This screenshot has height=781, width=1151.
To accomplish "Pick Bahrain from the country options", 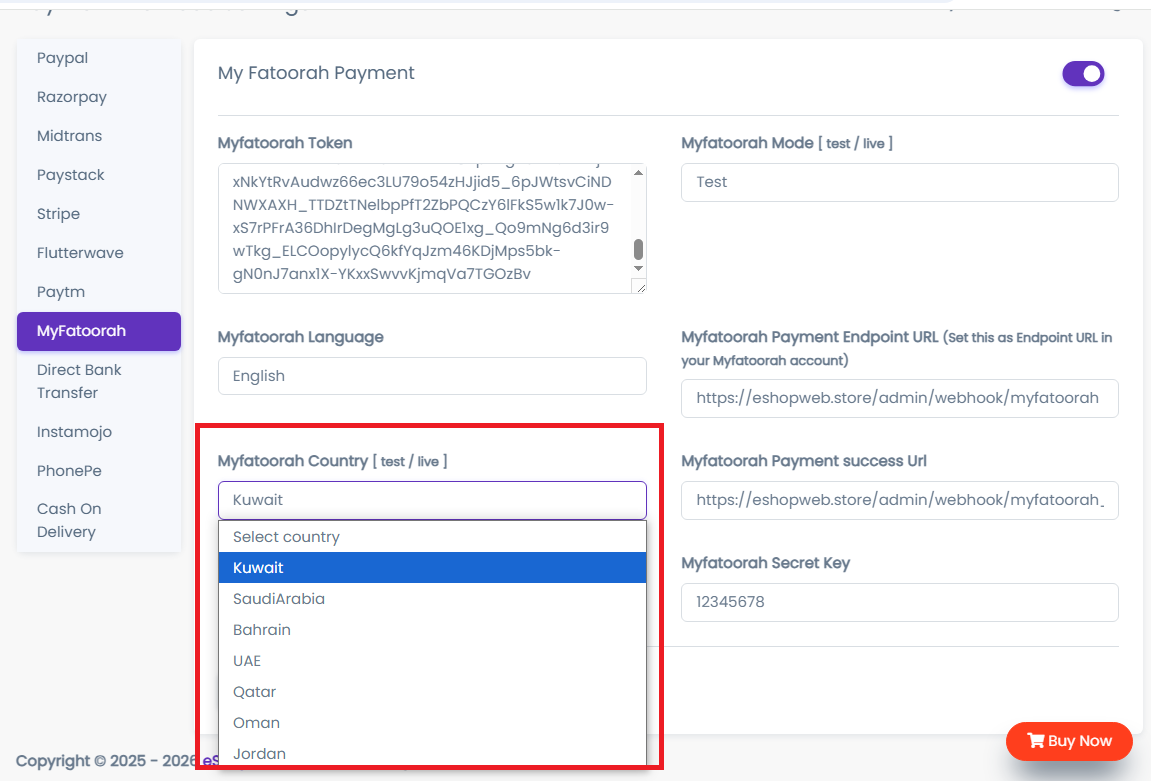I will click(x=432, y=630).
